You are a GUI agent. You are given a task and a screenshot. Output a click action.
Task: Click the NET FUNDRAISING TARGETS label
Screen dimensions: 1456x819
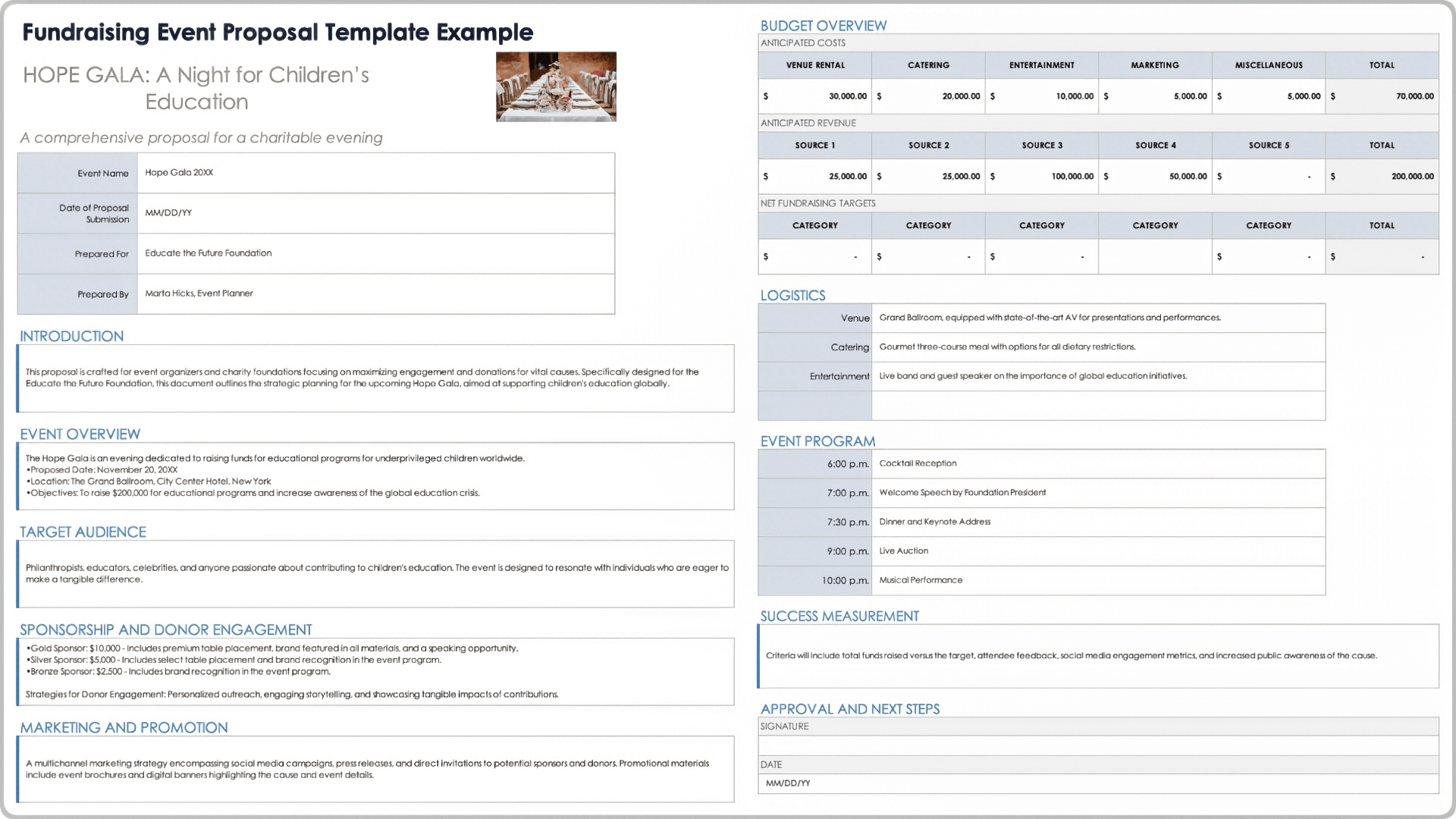coord(817,203)
